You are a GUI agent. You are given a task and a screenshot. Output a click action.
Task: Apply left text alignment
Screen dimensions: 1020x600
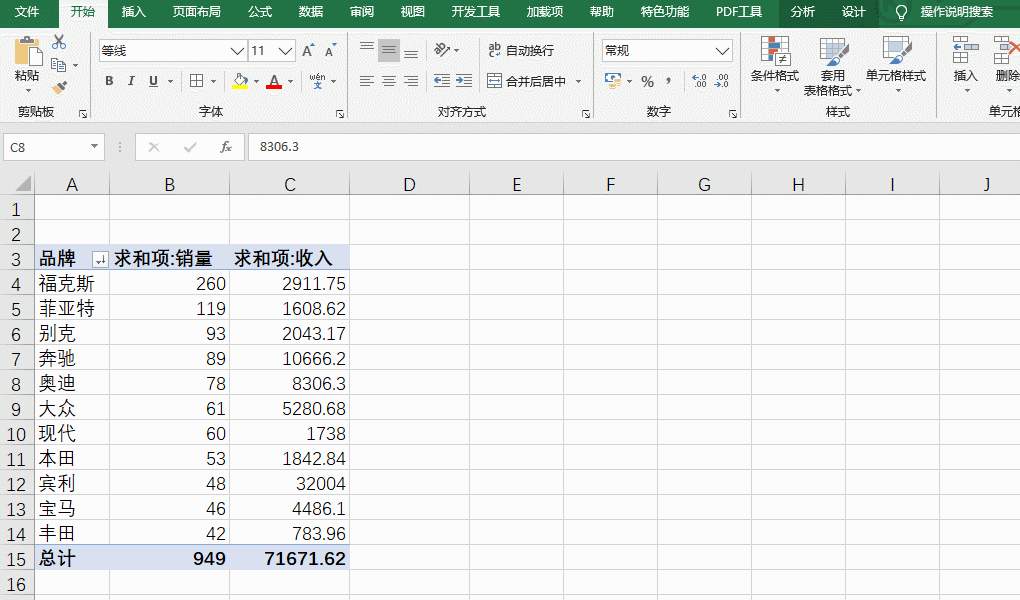tap(367, 81)
